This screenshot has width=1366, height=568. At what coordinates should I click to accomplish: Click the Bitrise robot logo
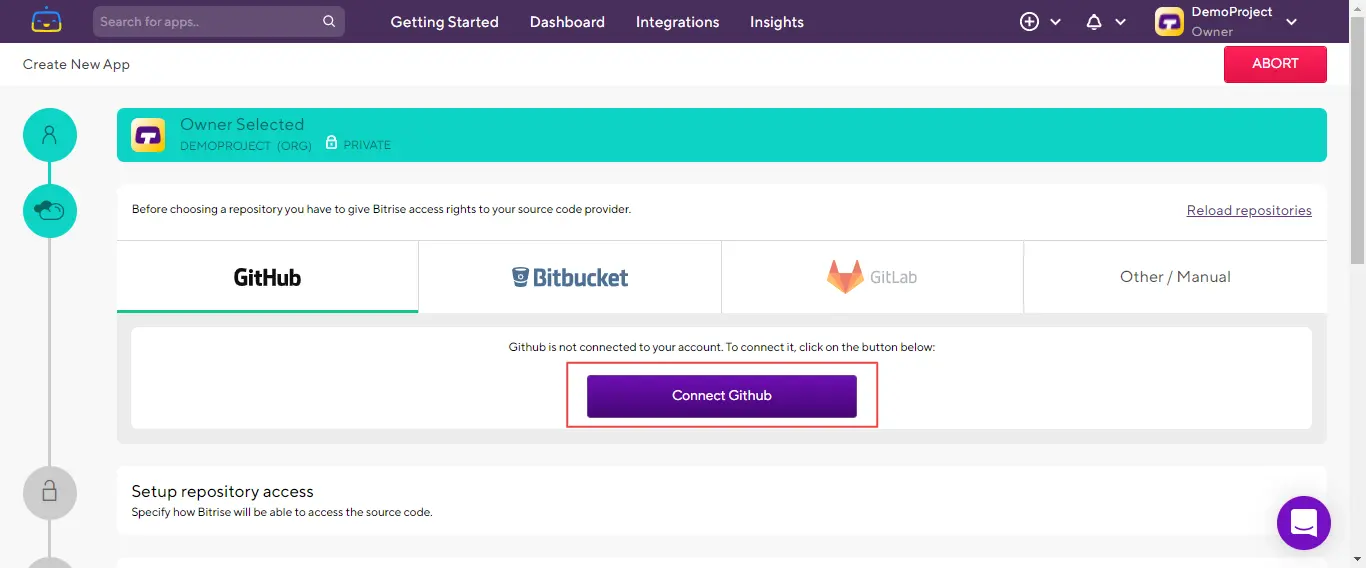tap(46, 21)
